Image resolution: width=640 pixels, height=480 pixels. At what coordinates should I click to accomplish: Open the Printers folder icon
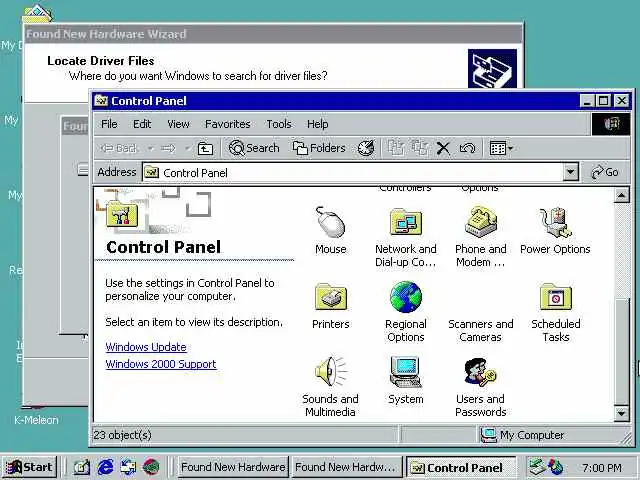click(x=331, y=297)
